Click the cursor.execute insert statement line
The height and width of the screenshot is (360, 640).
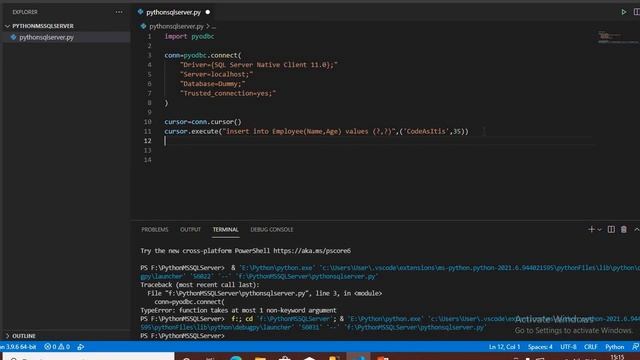(316, 131)
